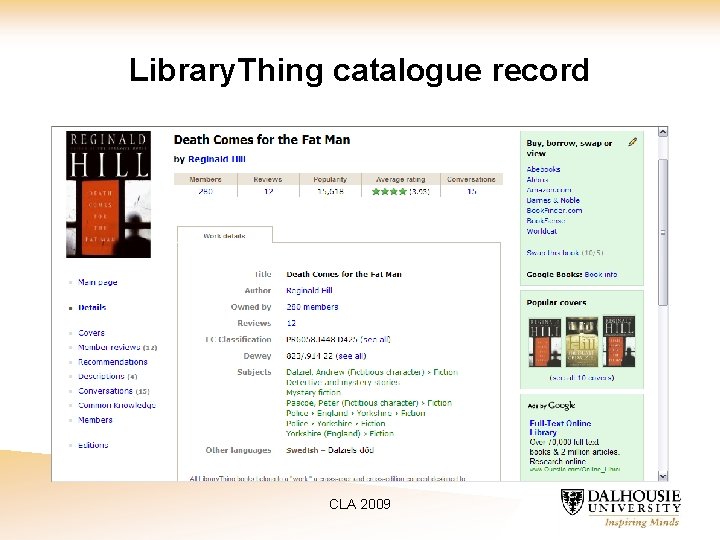
Task: Click Google Books Book info link
Action: pyautogui.click(x=601, y=274)
